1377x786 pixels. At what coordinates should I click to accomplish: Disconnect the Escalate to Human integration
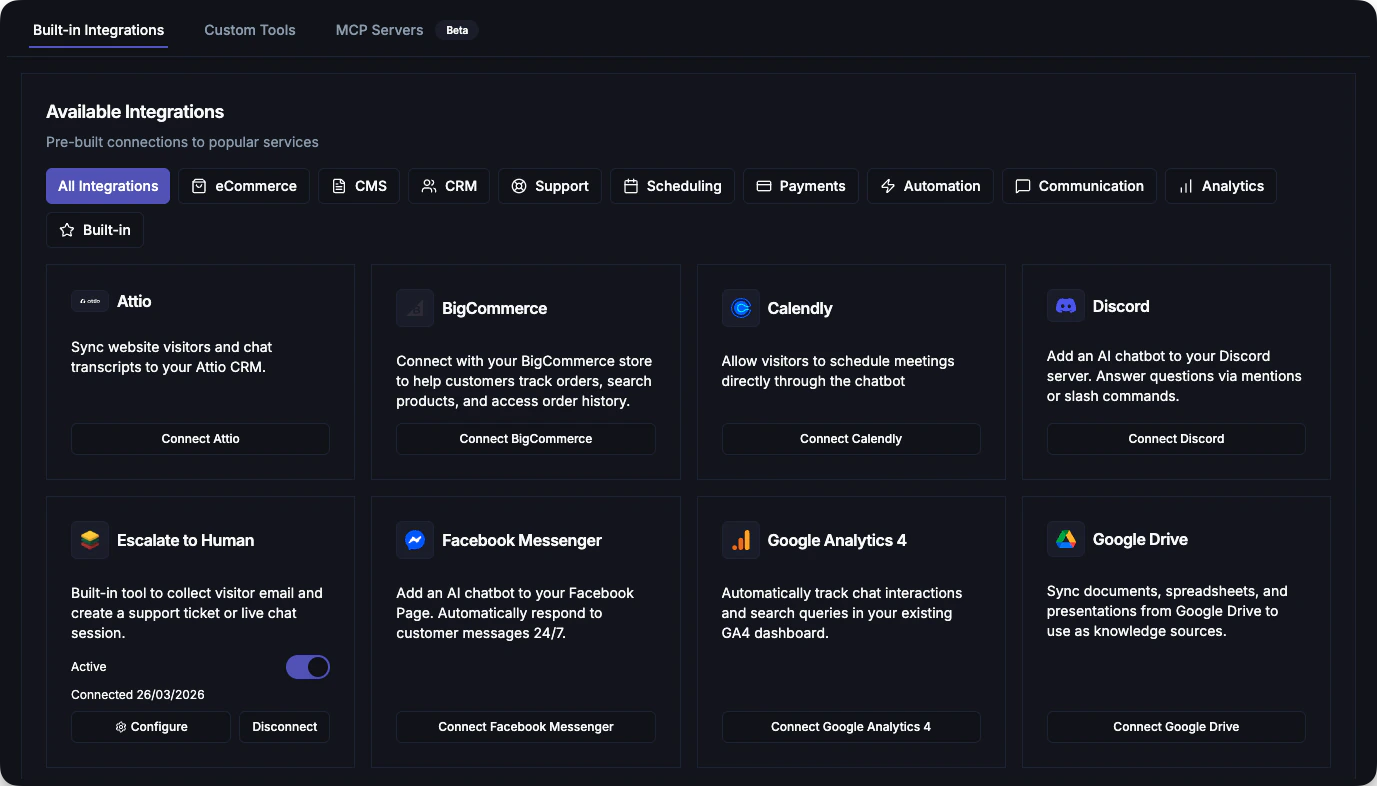point(284,727)
